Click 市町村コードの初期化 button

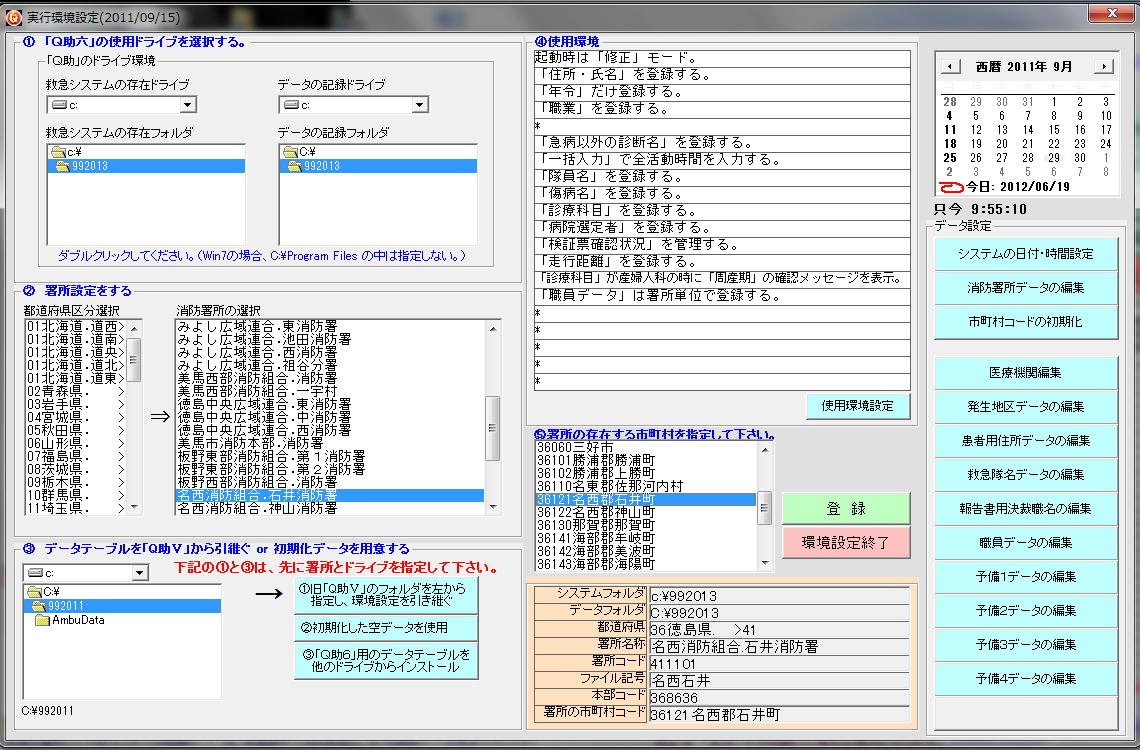click(1025, 322)
